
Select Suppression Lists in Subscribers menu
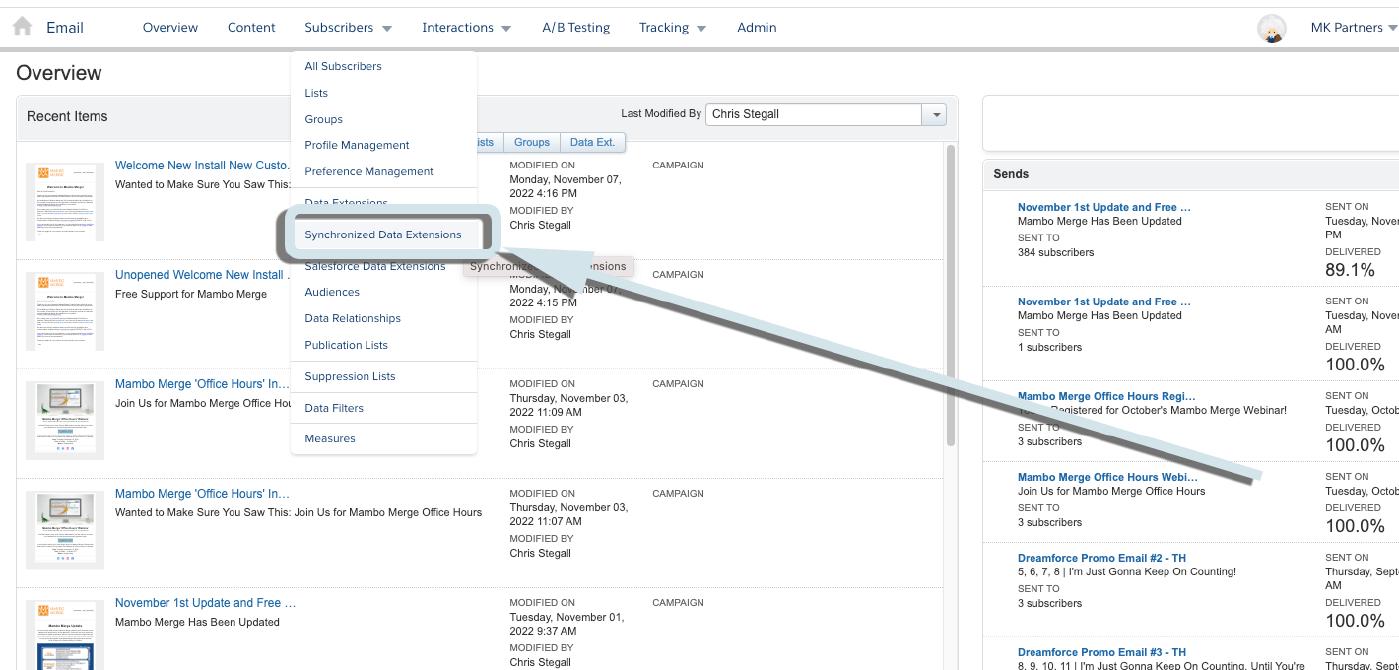350,376
